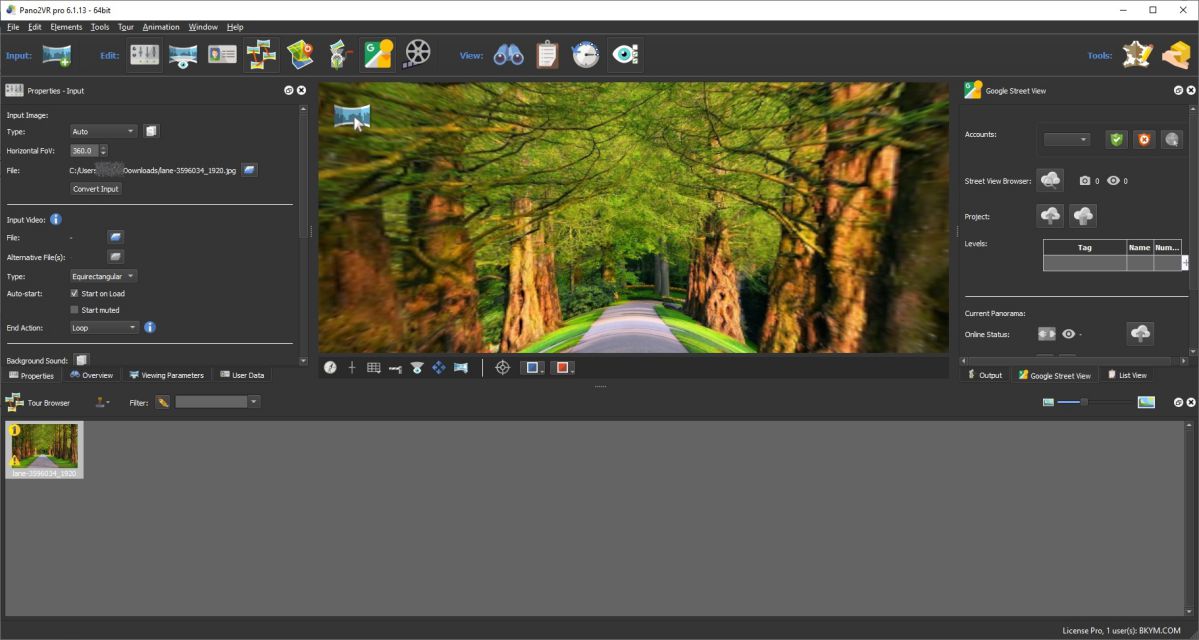Image resolution: width=1199 pixels, height=640 pixels.
Task: Click the User Data ID card icon
Action: (x=222, y=55)
